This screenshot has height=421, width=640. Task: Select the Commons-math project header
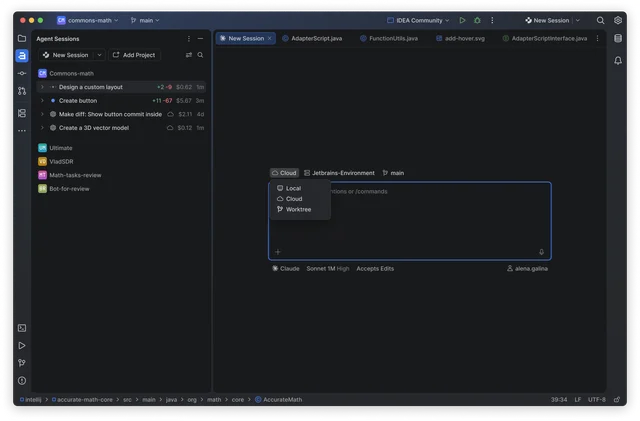(66, 74)
